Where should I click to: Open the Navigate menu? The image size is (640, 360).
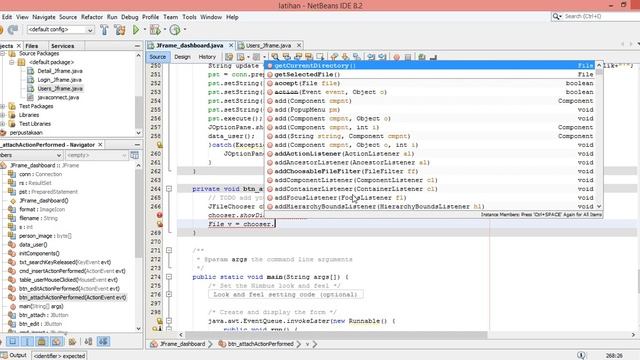pos(44,17)
